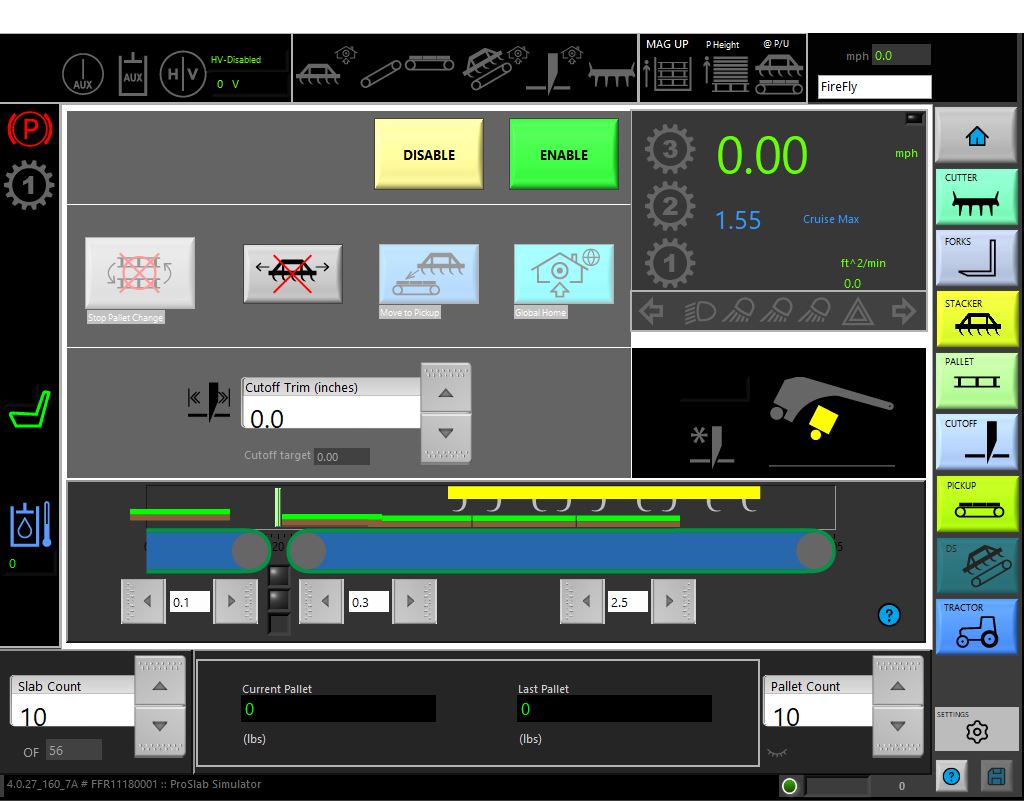1024x801 pixels.
Task: Open the FireFly selection box
Action: [x=872, y=87]
